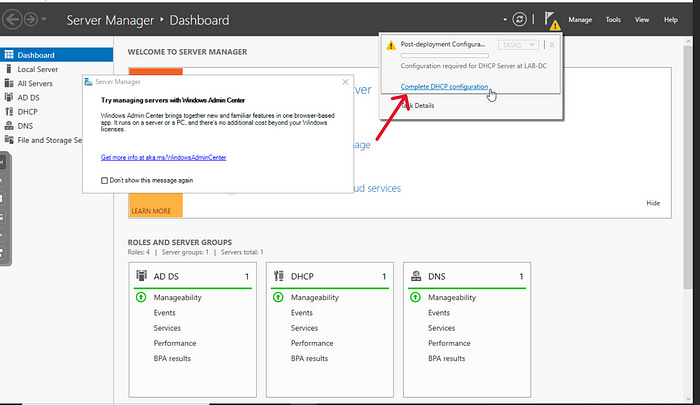The height and width of the screenshot is (405, 700).
Task: Open the View menu
Action: pyautogui.click(x=642, y=20)
